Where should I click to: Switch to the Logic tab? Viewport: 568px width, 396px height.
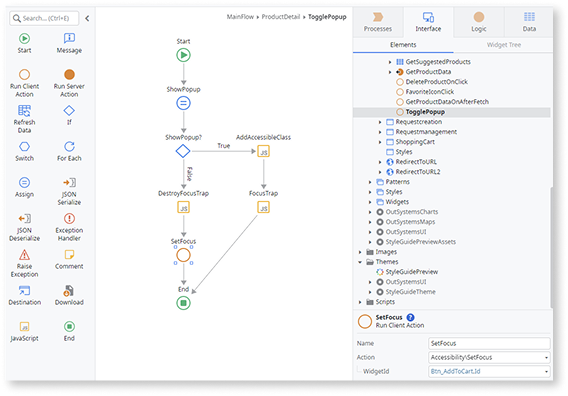click(x=479, y=22)
